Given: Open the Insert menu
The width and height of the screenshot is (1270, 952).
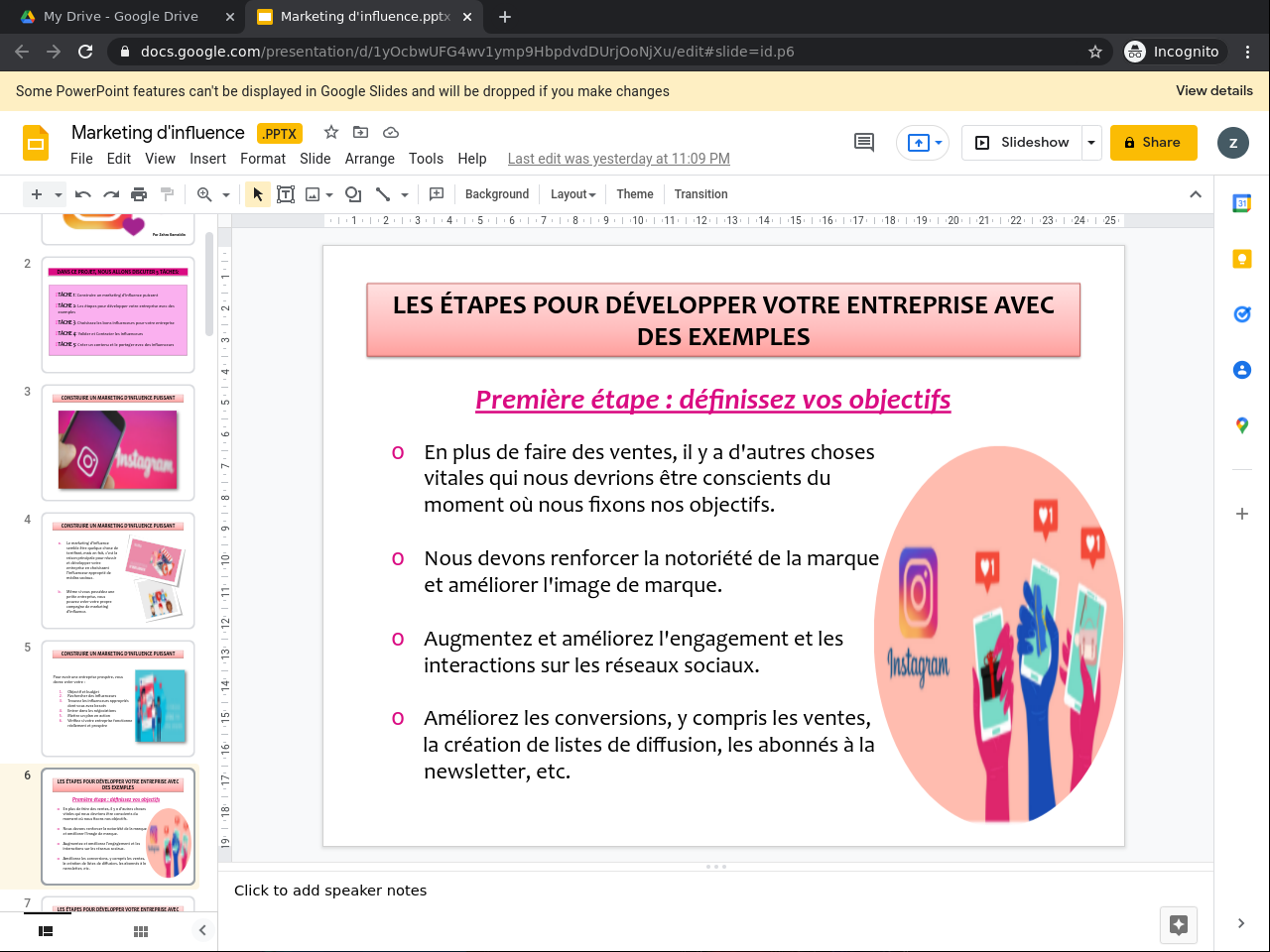Looking at the screenshot, I should point(207,159).
